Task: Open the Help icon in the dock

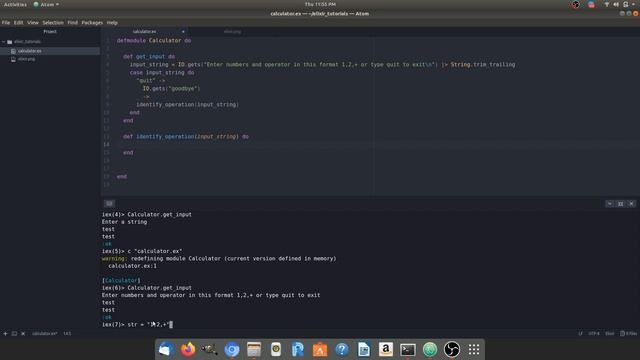Action: (x=342, y=349)
